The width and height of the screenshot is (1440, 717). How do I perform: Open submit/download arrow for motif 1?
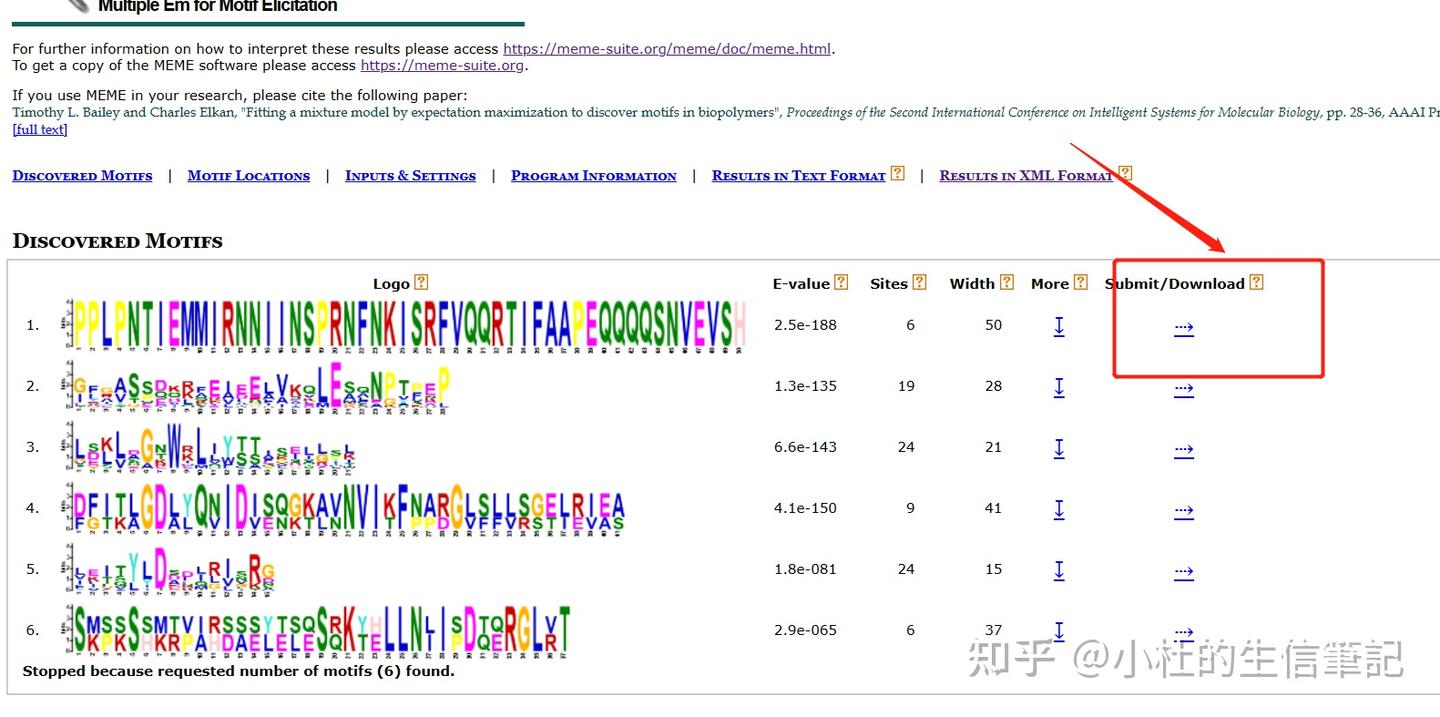[x=1183, y=328]
